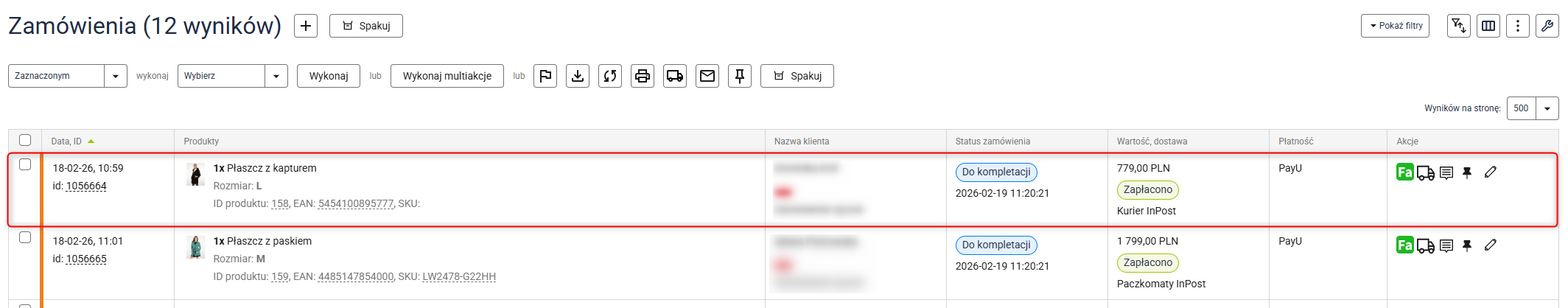
Task: Edit order 1056665 with the pencil icon
Action: pos(1490,245)
